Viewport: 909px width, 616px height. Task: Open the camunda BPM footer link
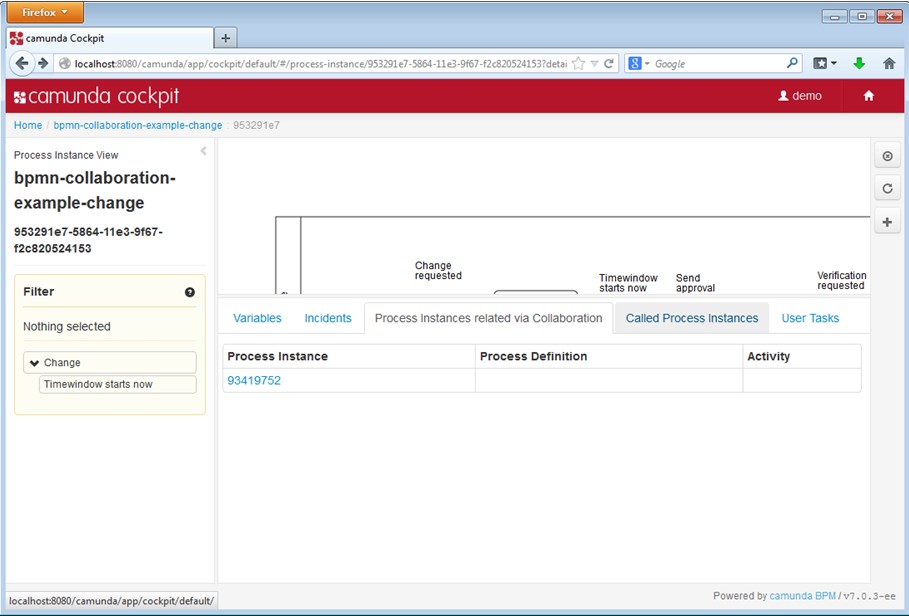(x=802, y=596)
